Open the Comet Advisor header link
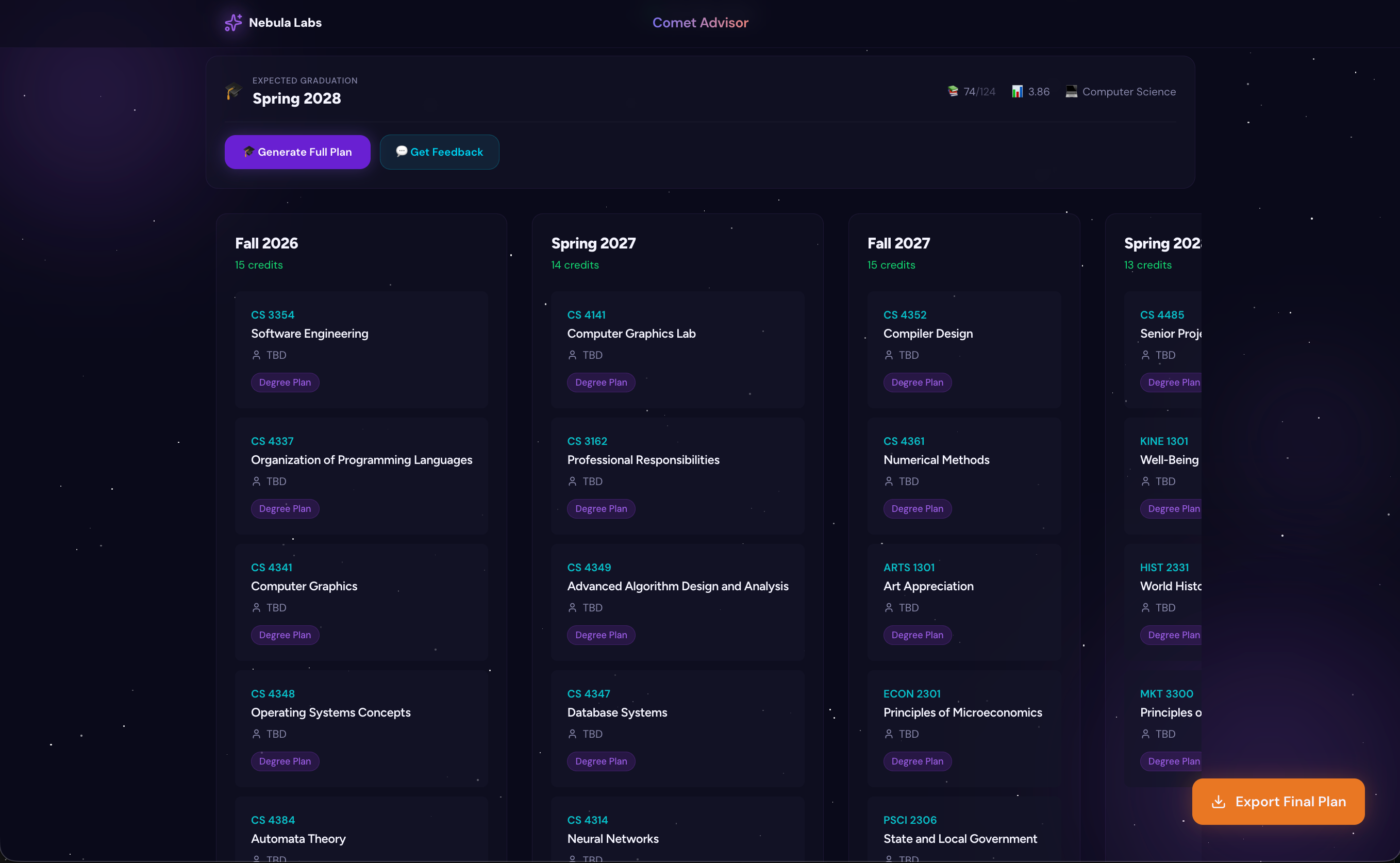This screenshot has width=1400, height=863. (699, 23)
